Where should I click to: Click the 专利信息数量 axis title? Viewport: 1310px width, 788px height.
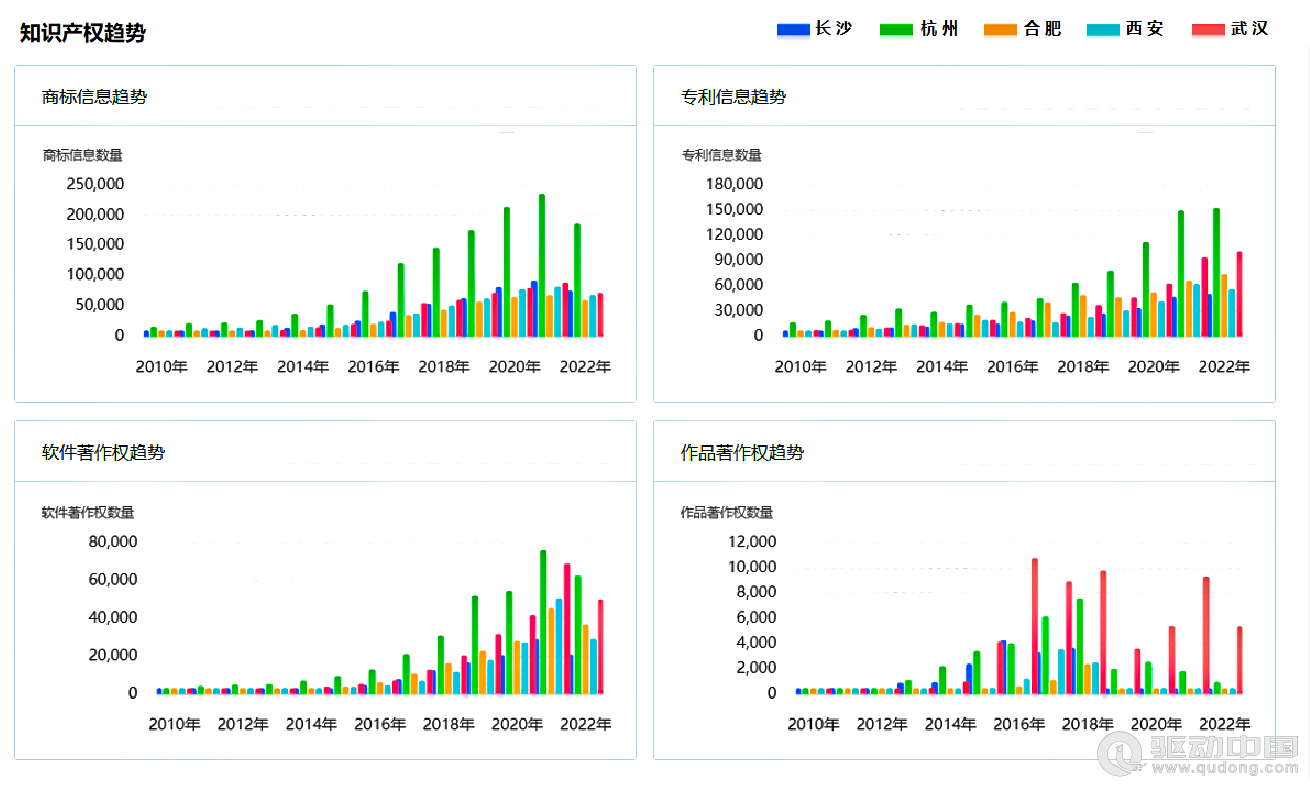point(722,155)
